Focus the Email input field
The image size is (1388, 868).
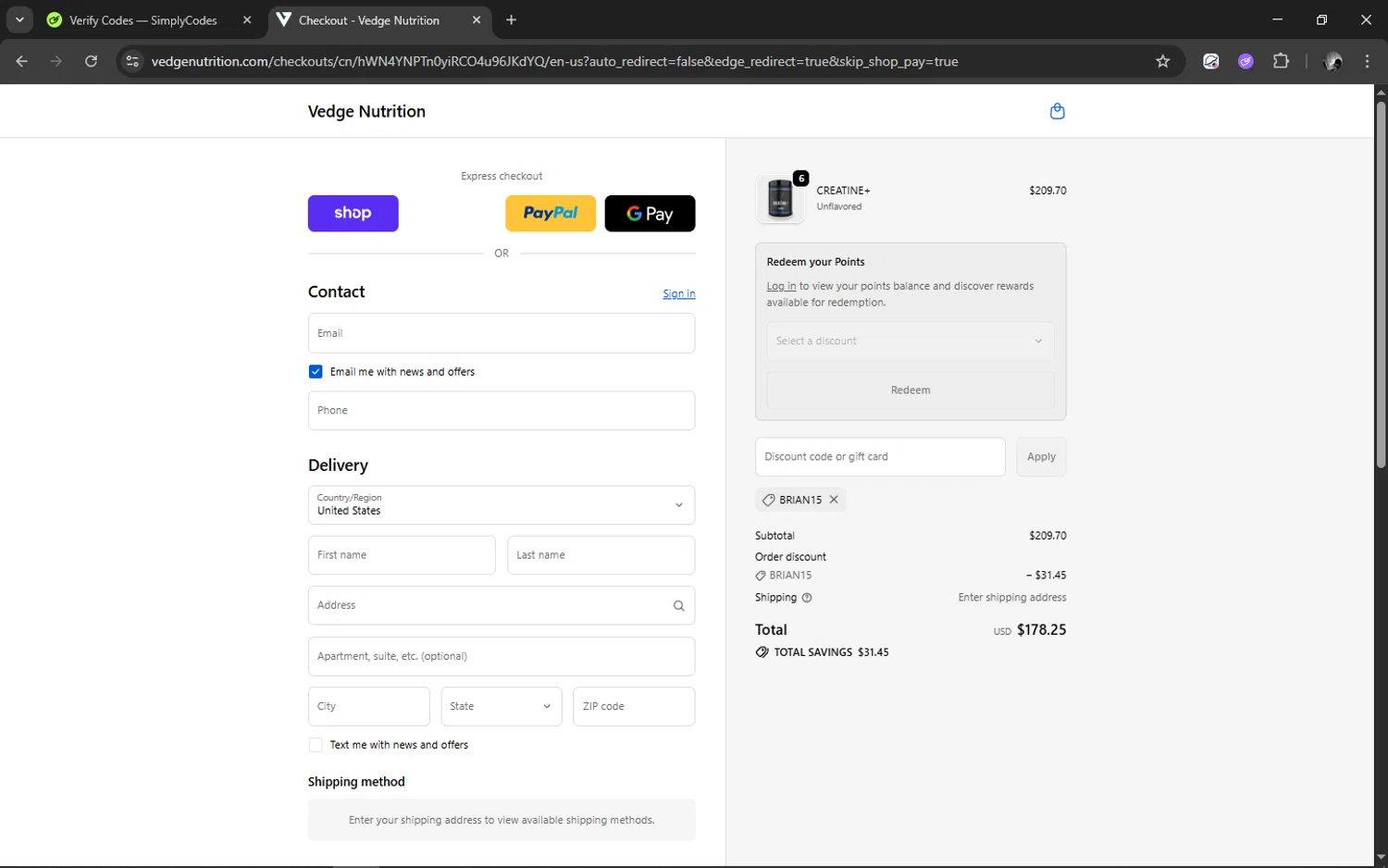[x=502, y=333]
